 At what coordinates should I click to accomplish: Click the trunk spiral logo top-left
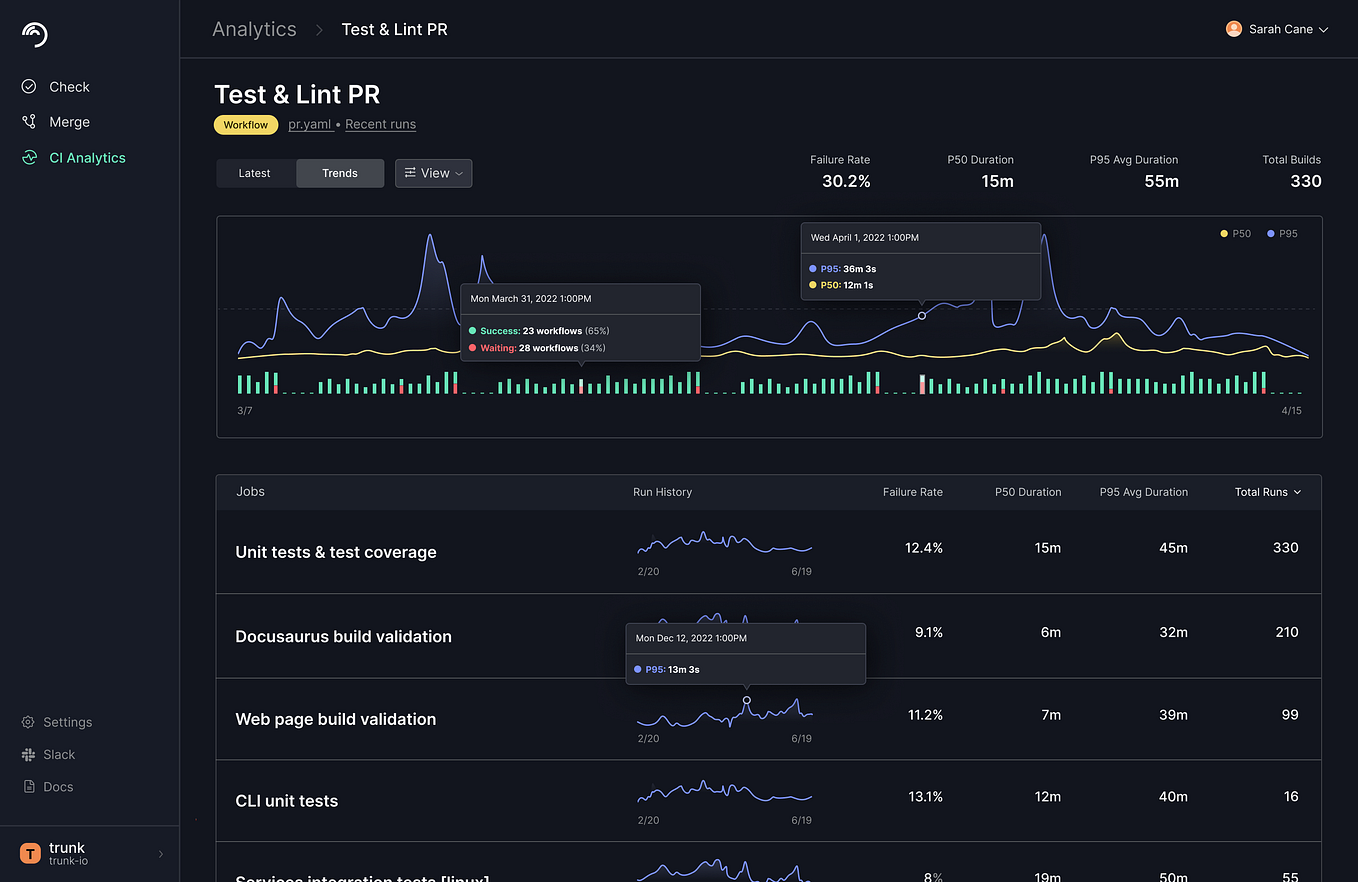pos(33,33)
